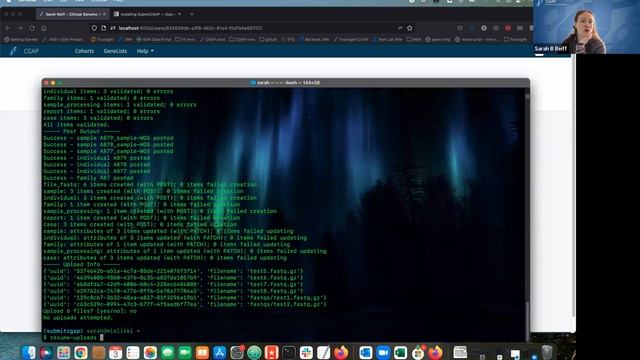Image resolution: width=640 pixels, height=360 pixels.
Task: Click the fastqs/test2.fastq.gz upload info line
Action: click(185, 304)
